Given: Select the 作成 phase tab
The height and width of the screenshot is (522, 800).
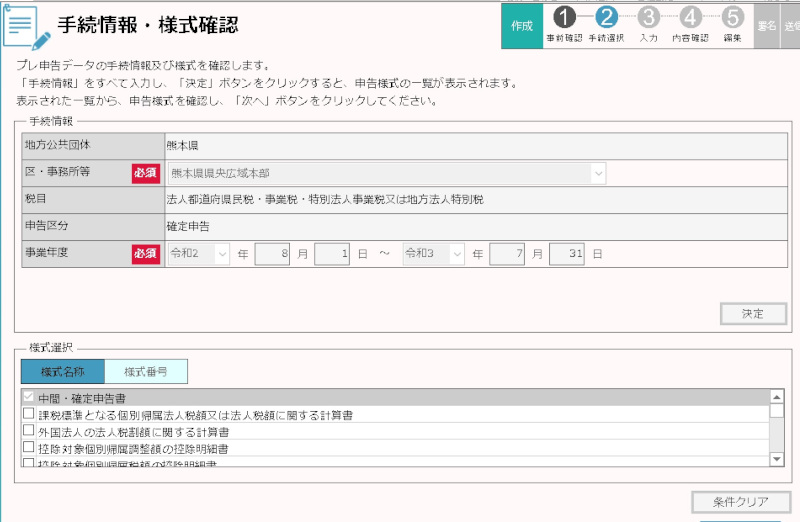Looking at the screenshot, I should coord(522,26).
